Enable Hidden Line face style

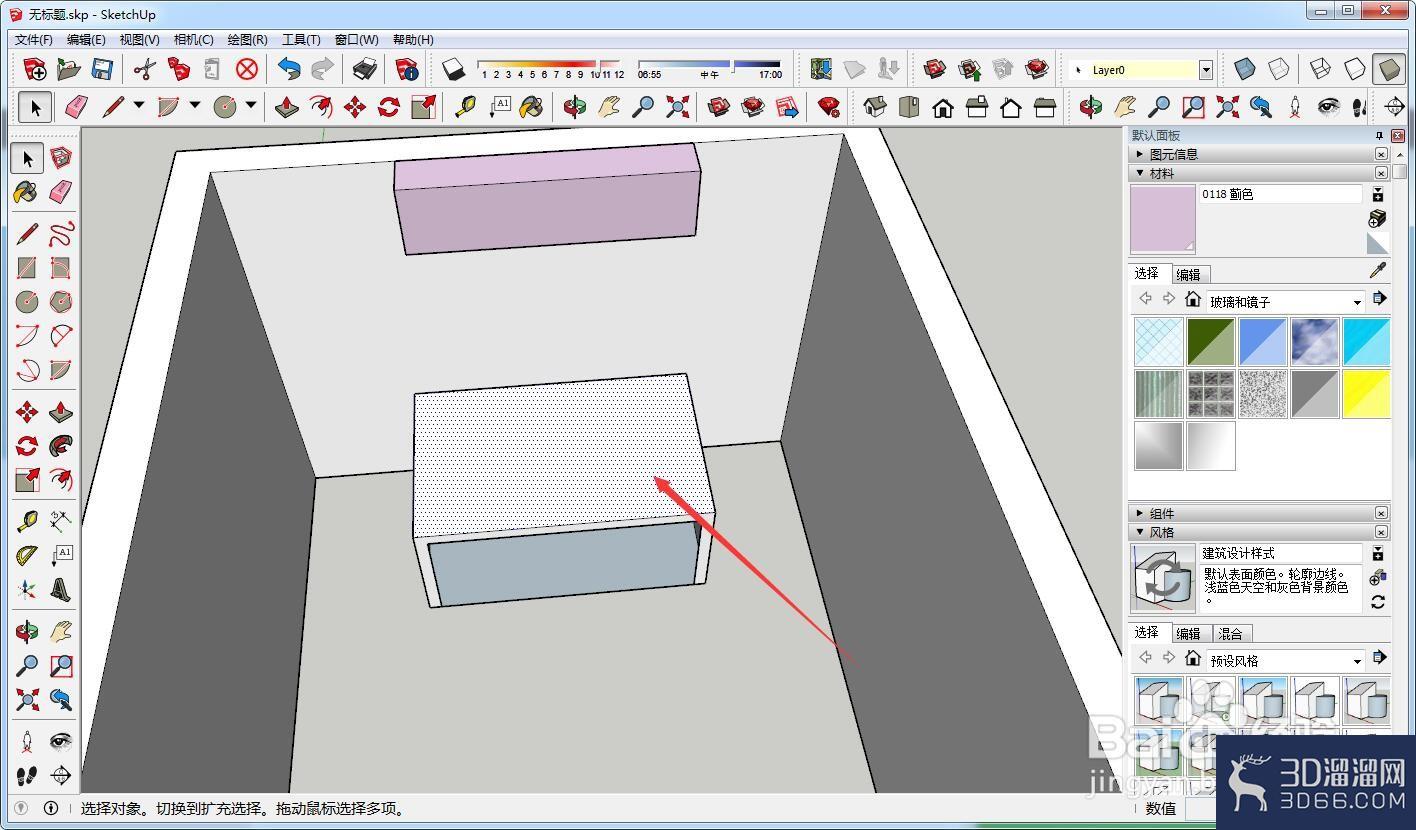tap(1354, 69)
